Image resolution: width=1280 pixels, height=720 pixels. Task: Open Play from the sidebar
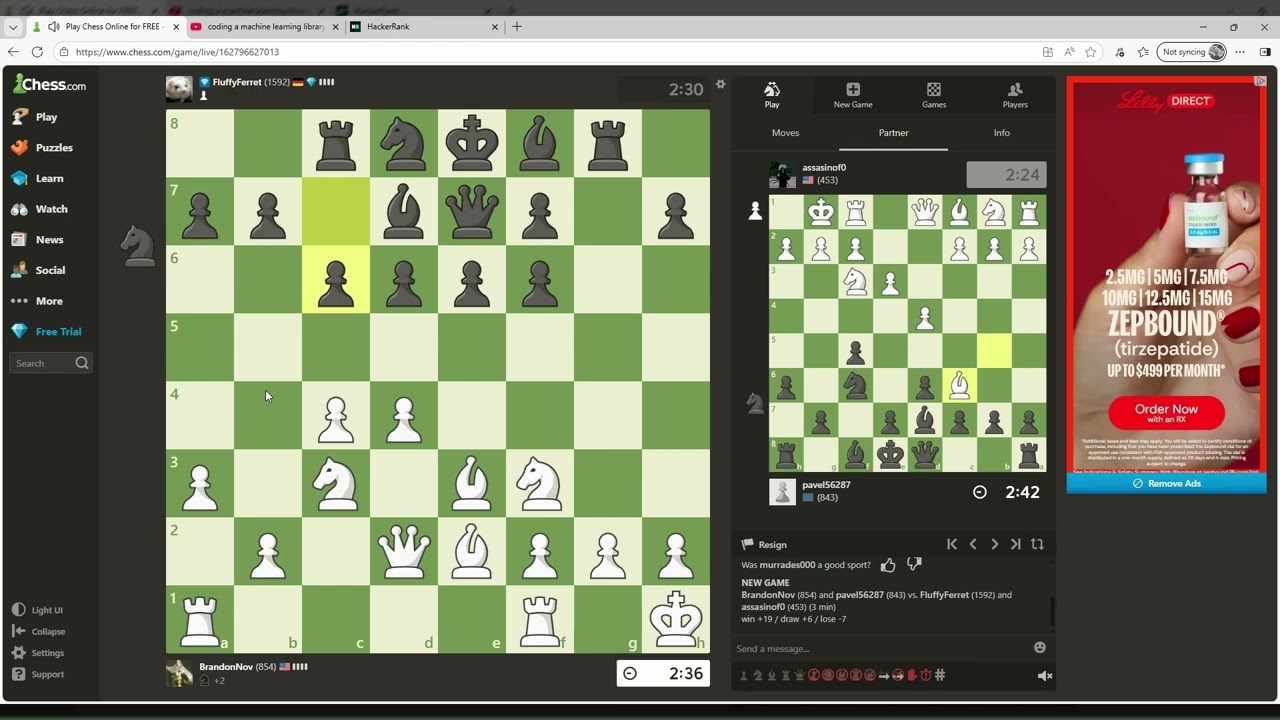(x=36, y=117)
